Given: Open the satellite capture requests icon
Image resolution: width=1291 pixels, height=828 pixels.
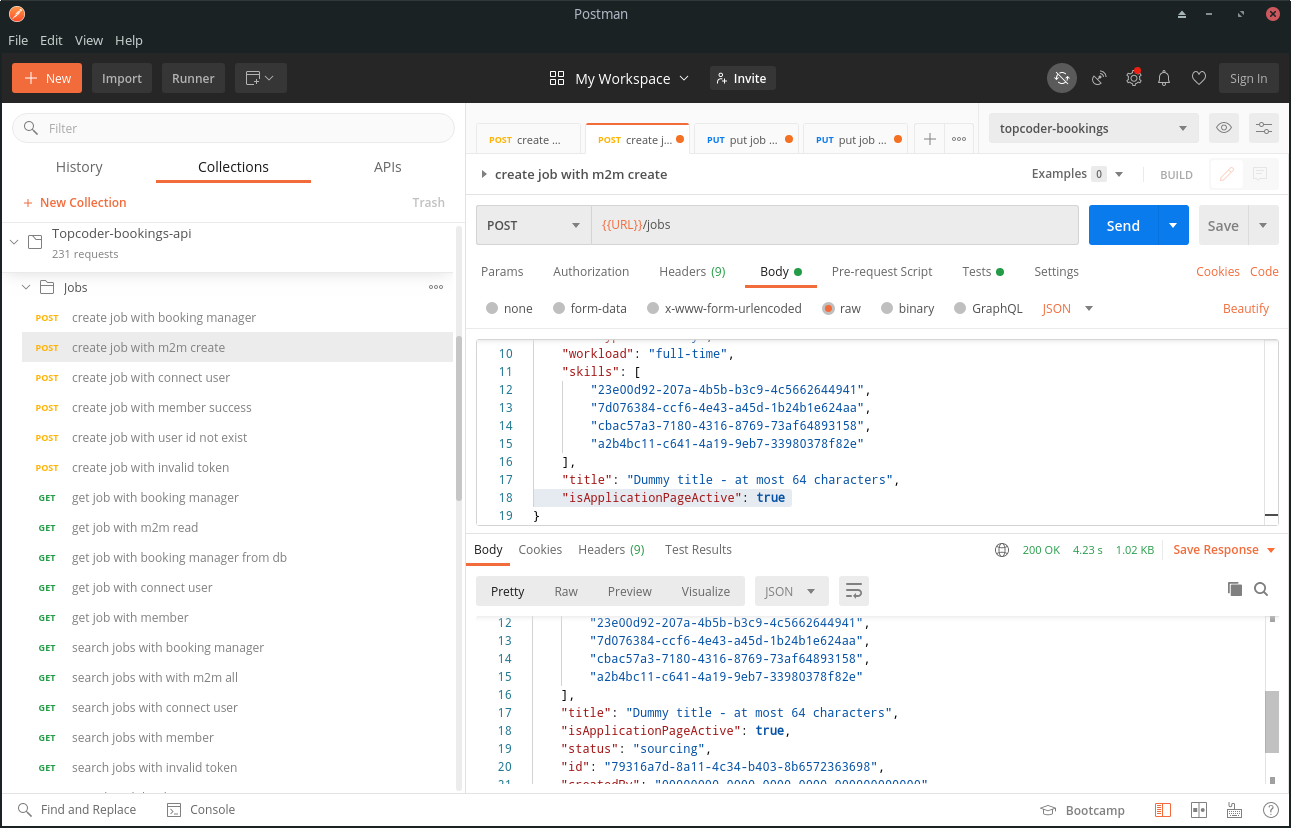Looking at the screenshot, I should (1099, 78).
